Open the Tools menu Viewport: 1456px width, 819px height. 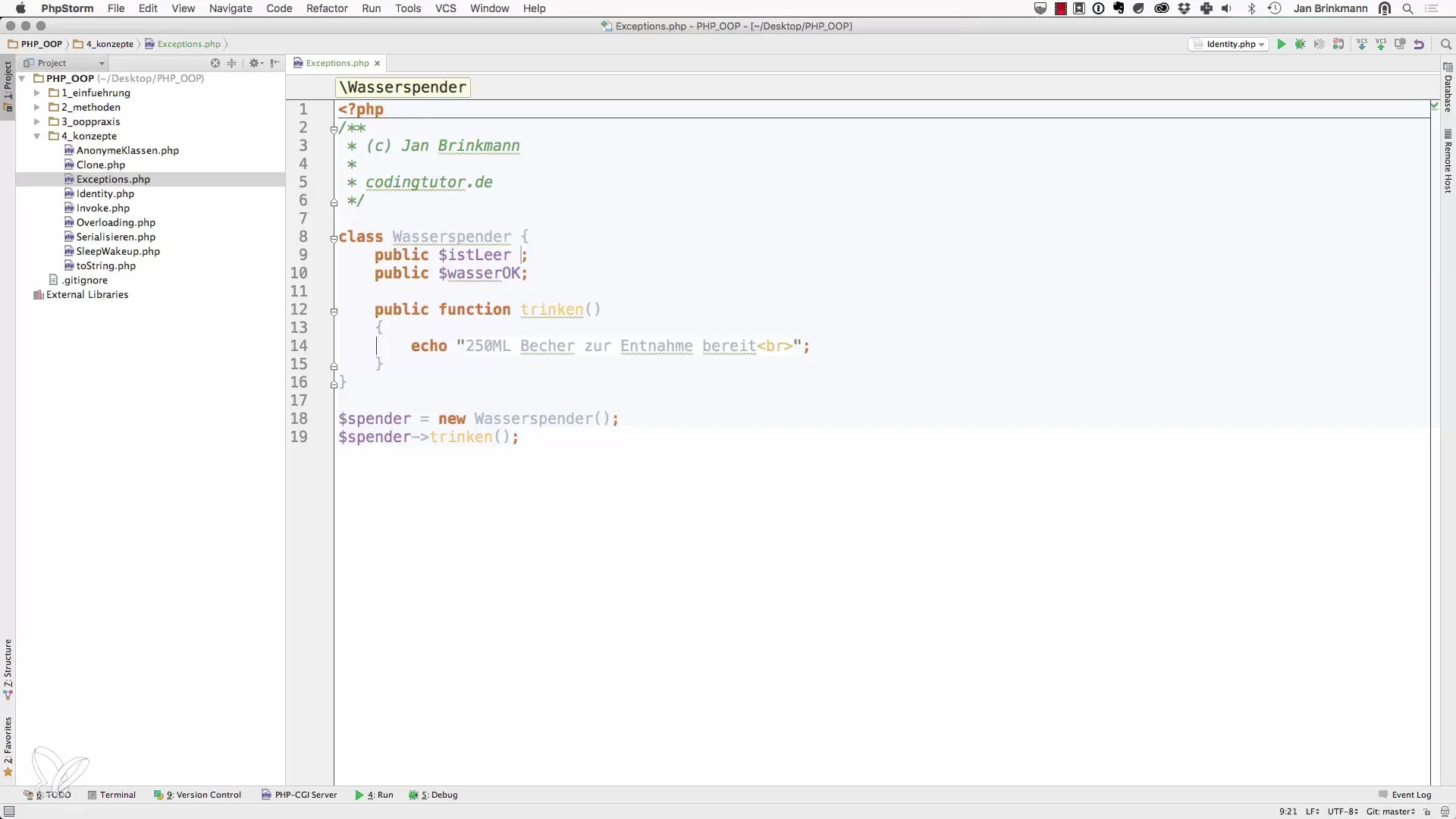tap(408, 8)
